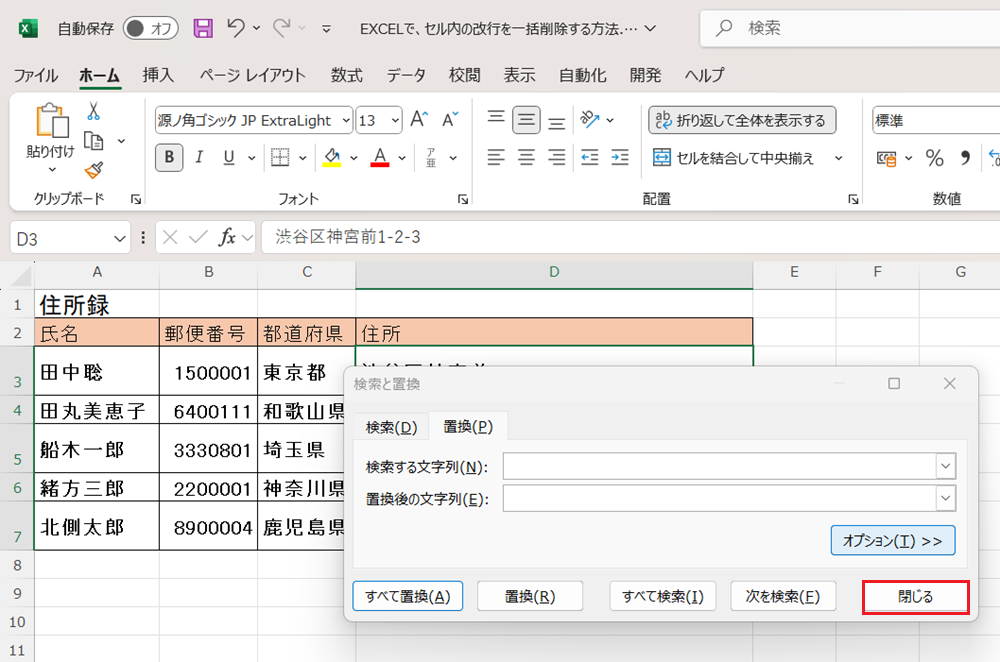Open the 挿入 ribbon tab
This screenshot has height=662, width=1000.
[x=158, y=75]
